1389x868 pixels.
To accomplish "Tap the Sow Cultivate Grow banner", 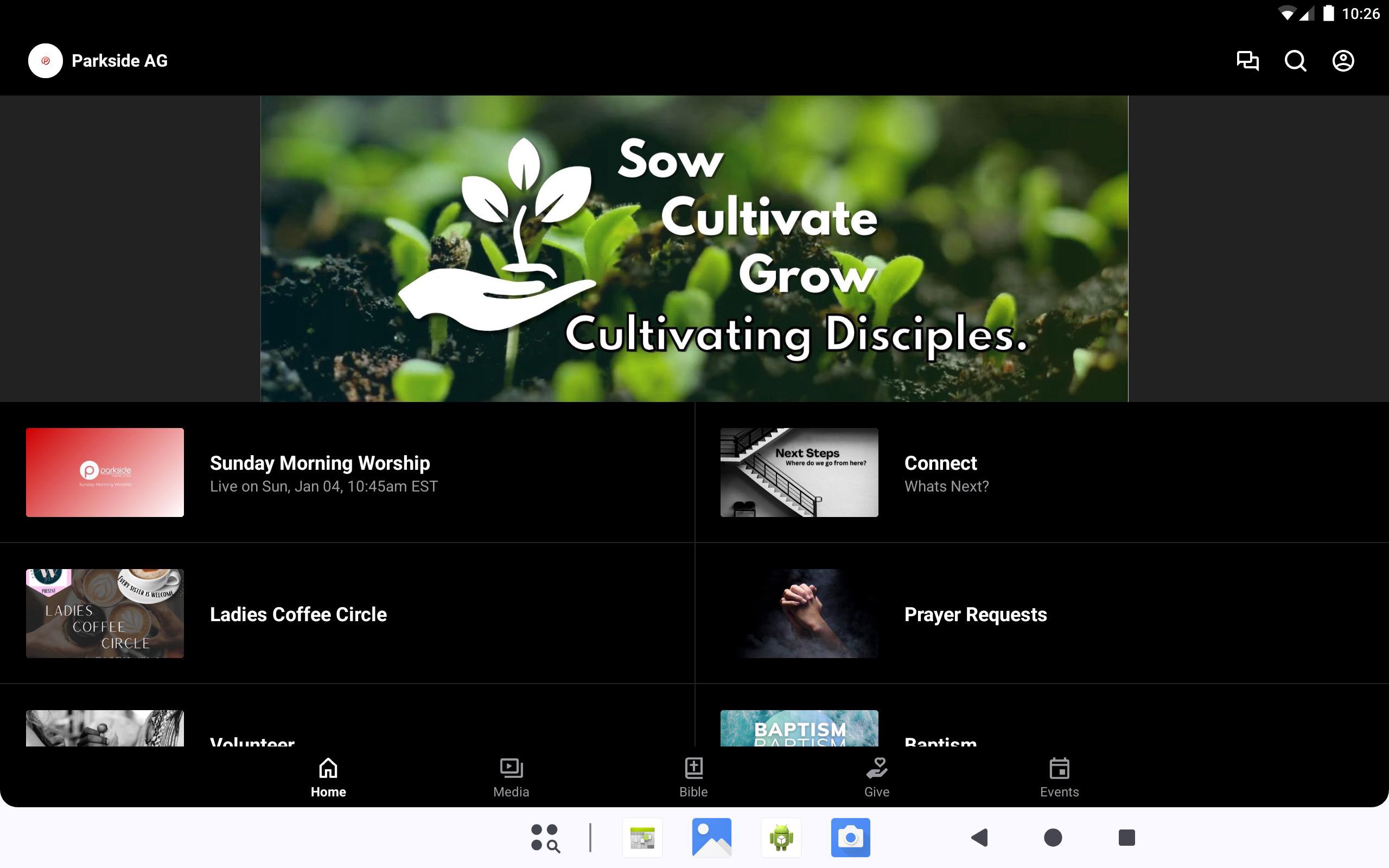I will 694,248.
